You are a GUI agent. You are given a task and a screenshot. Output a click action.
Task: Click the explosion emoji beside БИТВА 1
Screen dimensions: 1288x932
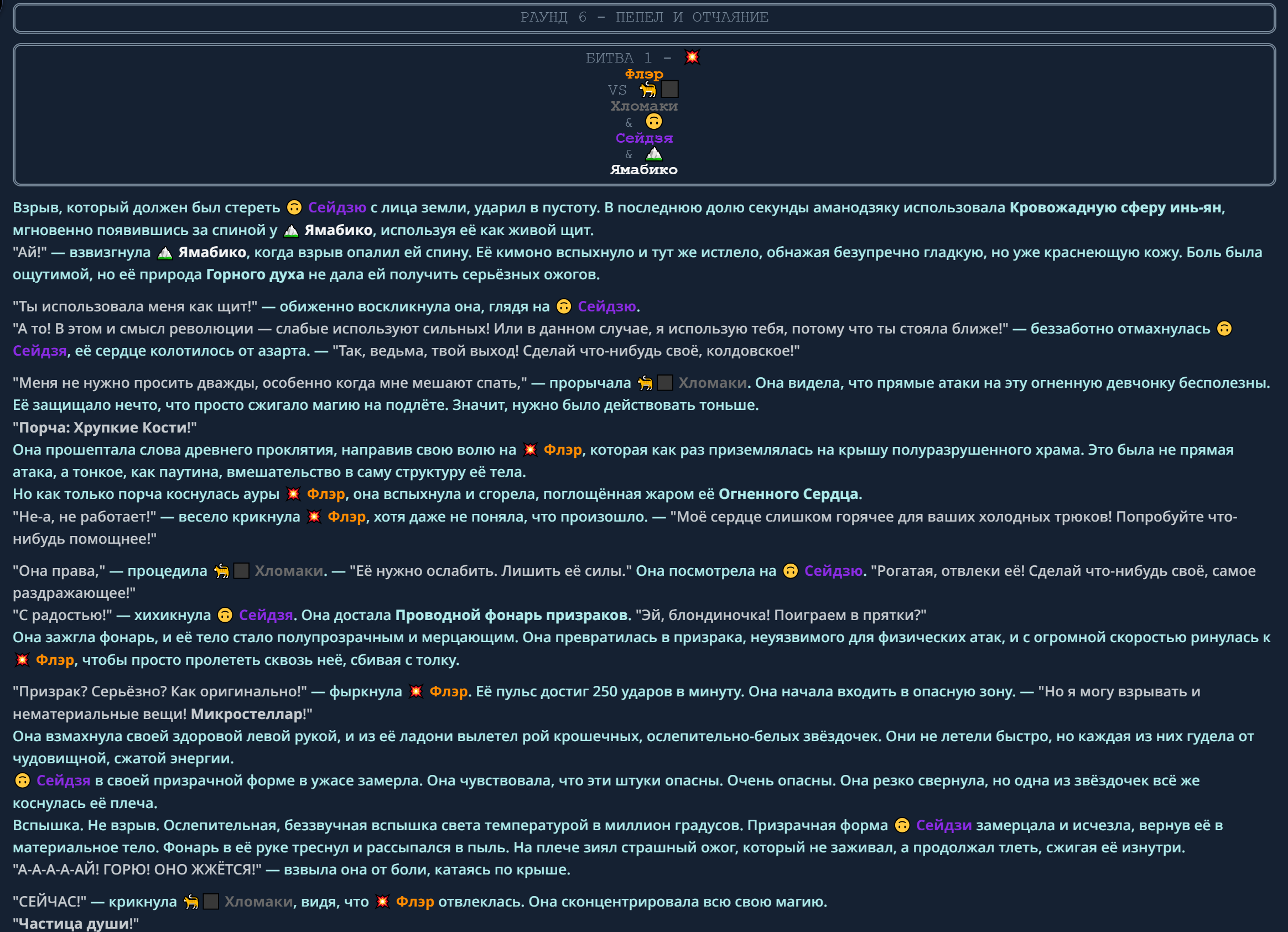coord(692,58)
